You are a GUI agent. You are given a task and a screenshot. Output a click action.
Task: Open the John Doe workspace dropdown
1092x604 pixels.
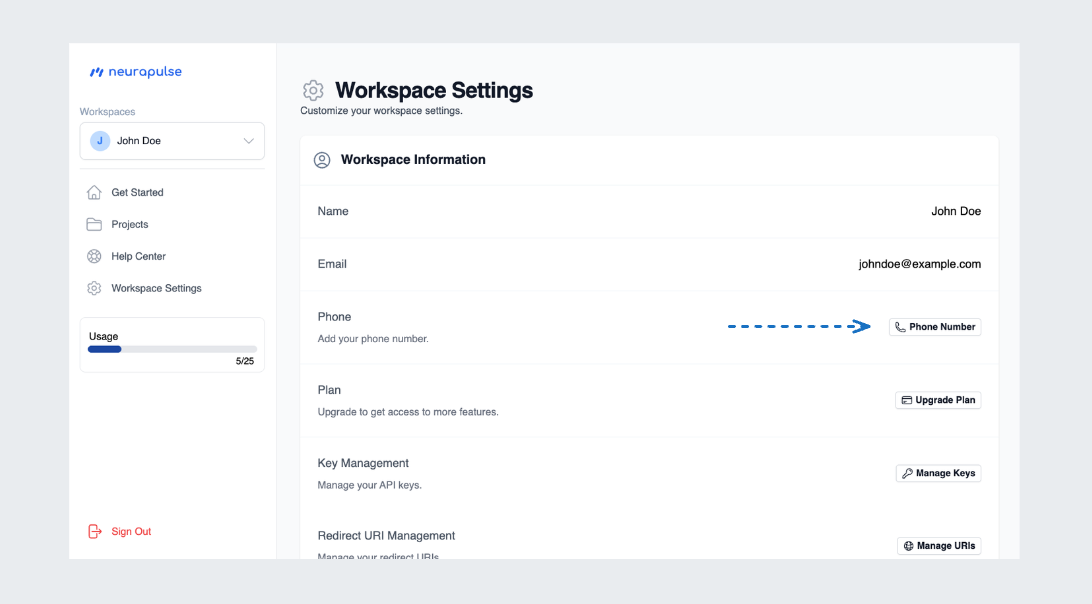tap(172, 141)
